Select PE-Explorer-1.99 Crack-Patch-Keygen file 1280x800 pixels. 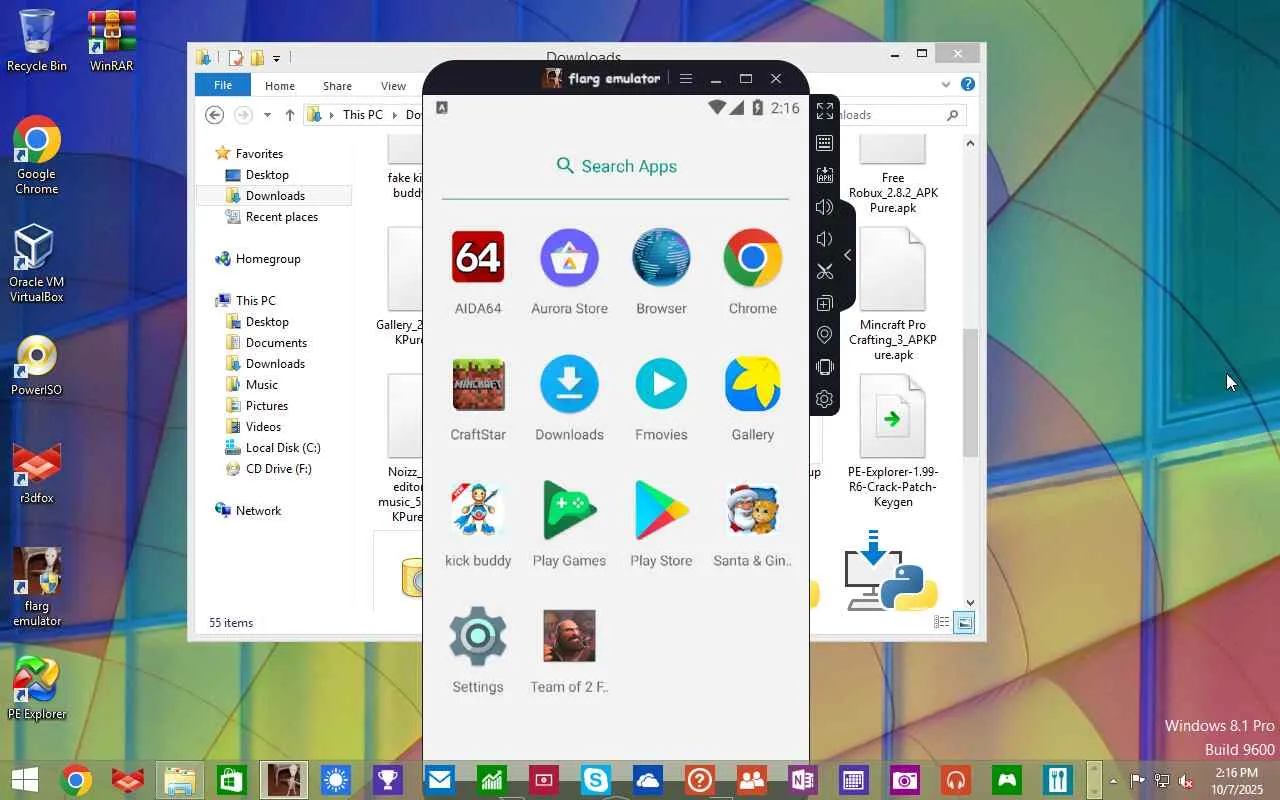(x=893, y=441)
